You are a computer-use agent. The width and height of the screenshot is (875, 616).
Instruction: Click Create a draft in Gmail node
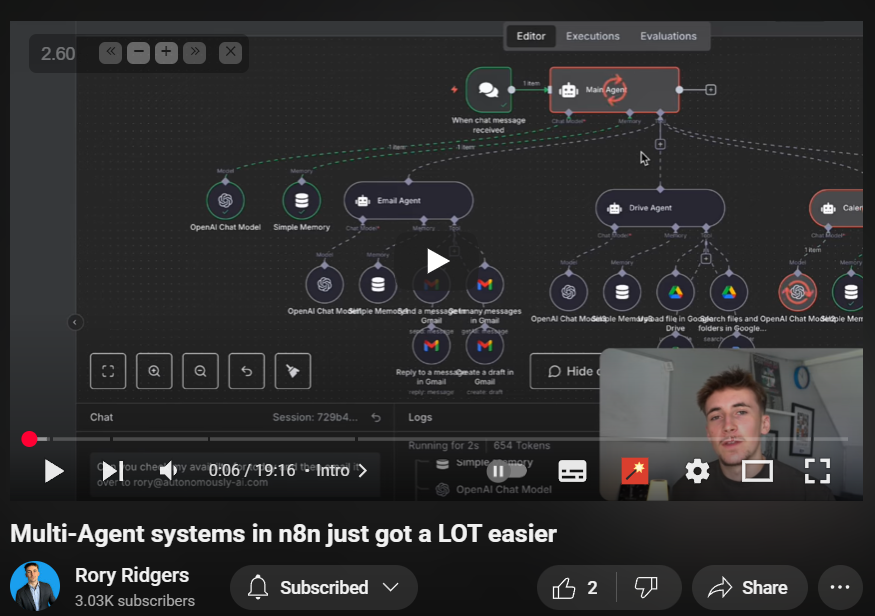484,346
